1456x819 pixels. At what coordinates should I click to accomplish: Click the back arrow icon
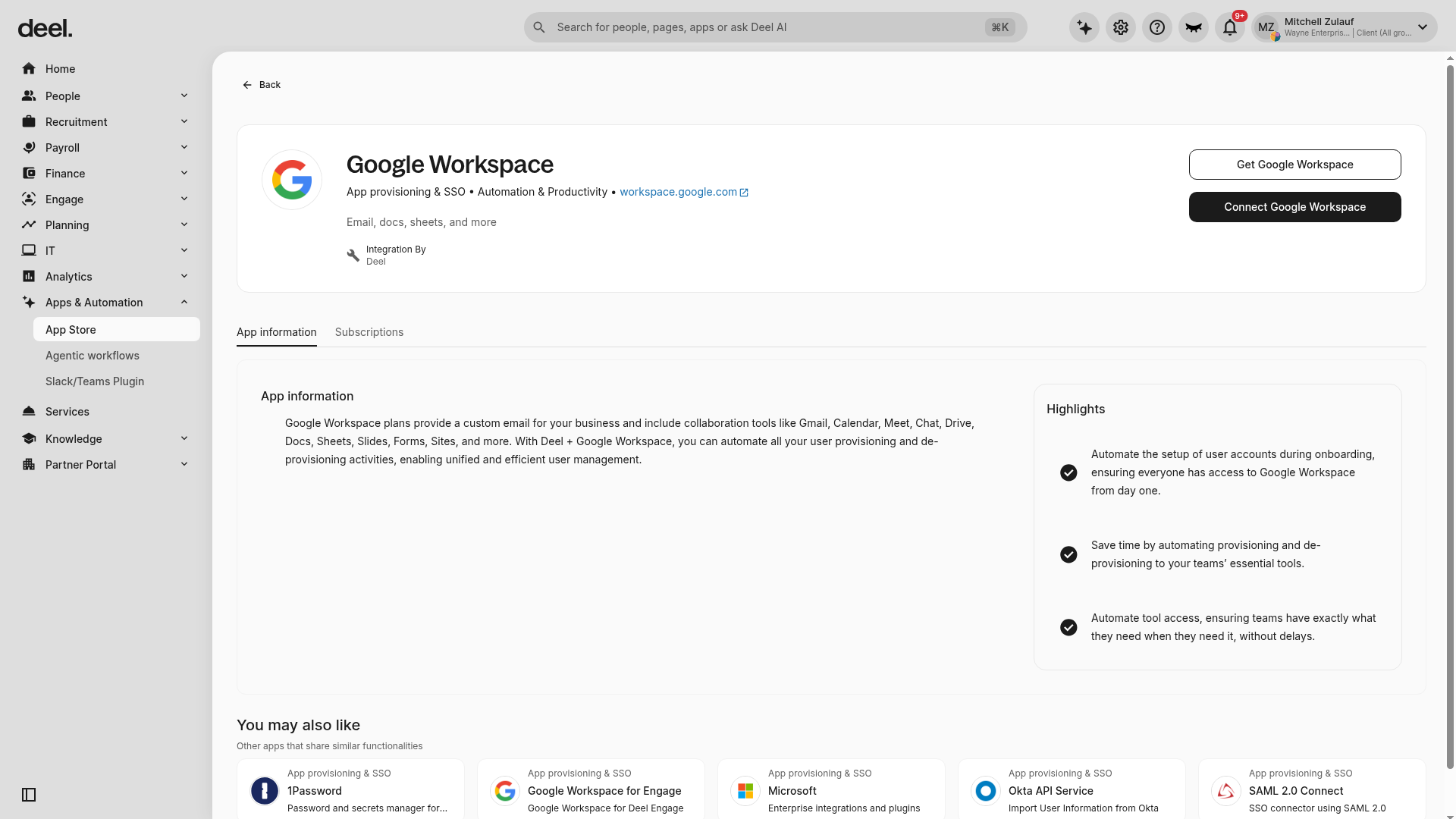[x=247, y=85]
